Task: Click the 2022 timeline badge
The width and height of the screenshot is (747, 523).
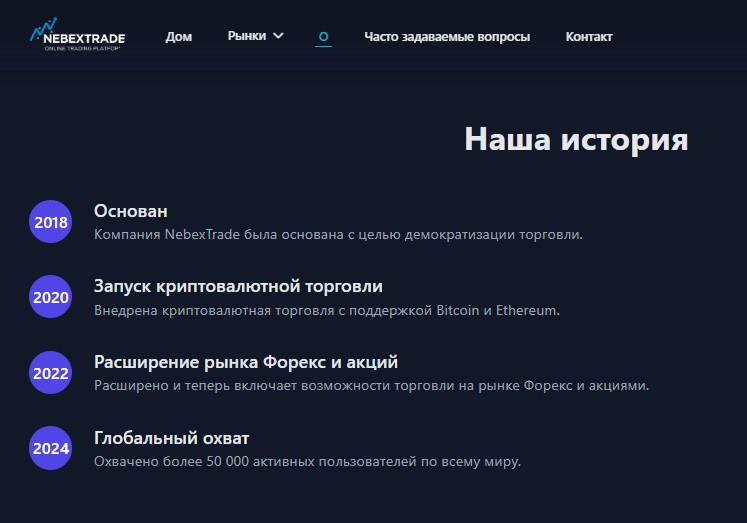Action: [50, 372]
